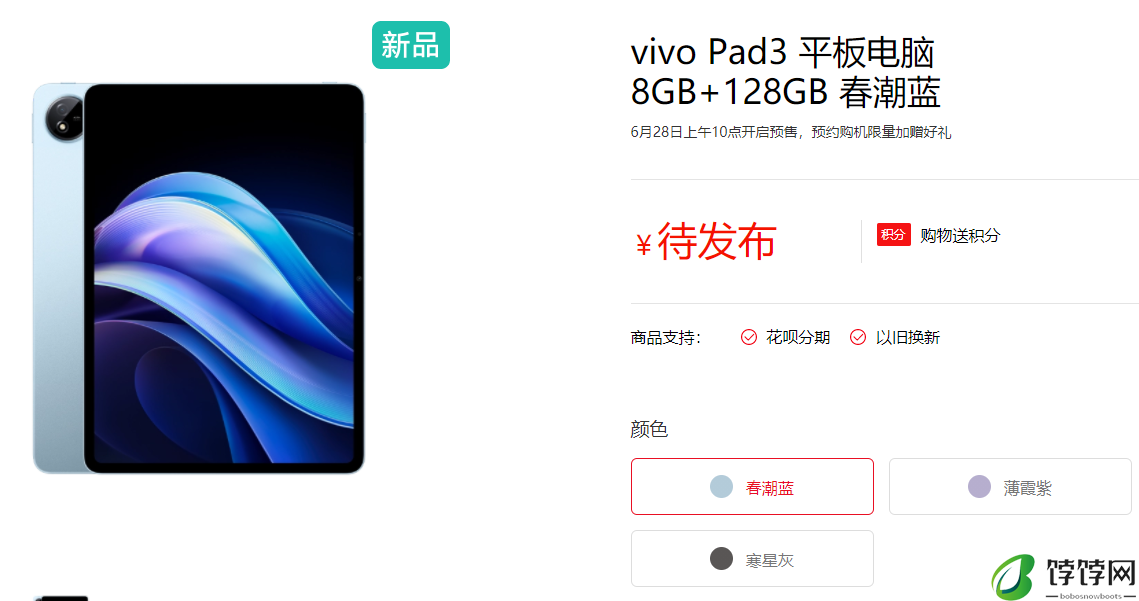Click the 花呗分期 check circle icon
The width and height of the screenshot is (1139, 601).
(748, 337)
